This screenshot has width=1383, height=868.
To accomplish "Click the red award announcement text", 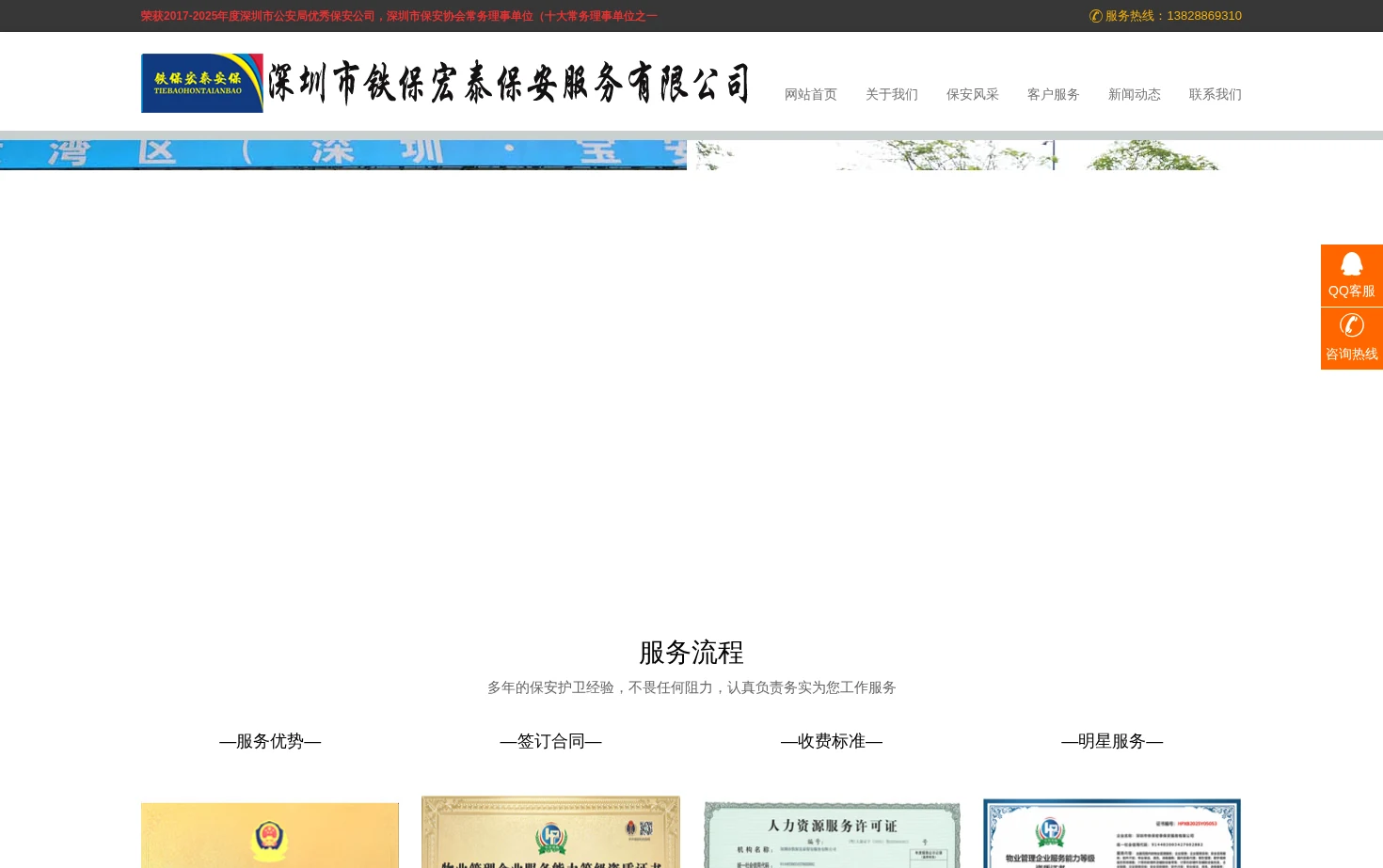I will pos(399,16).
